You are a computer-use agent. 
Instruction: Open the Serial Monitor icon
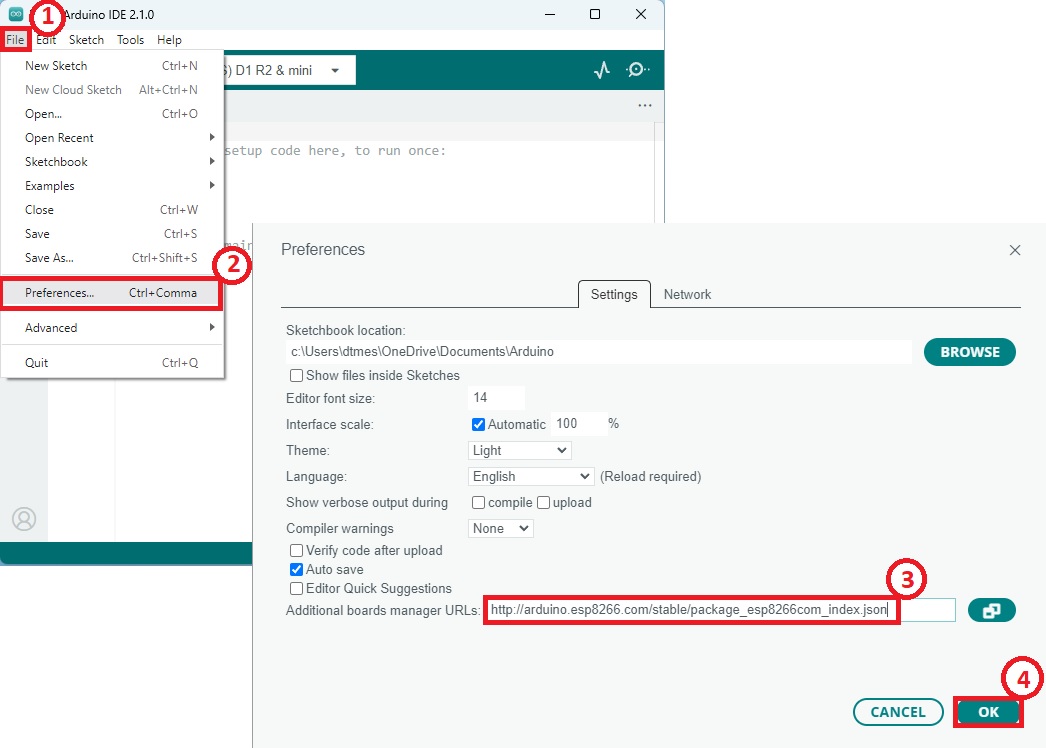coord(637,70)
